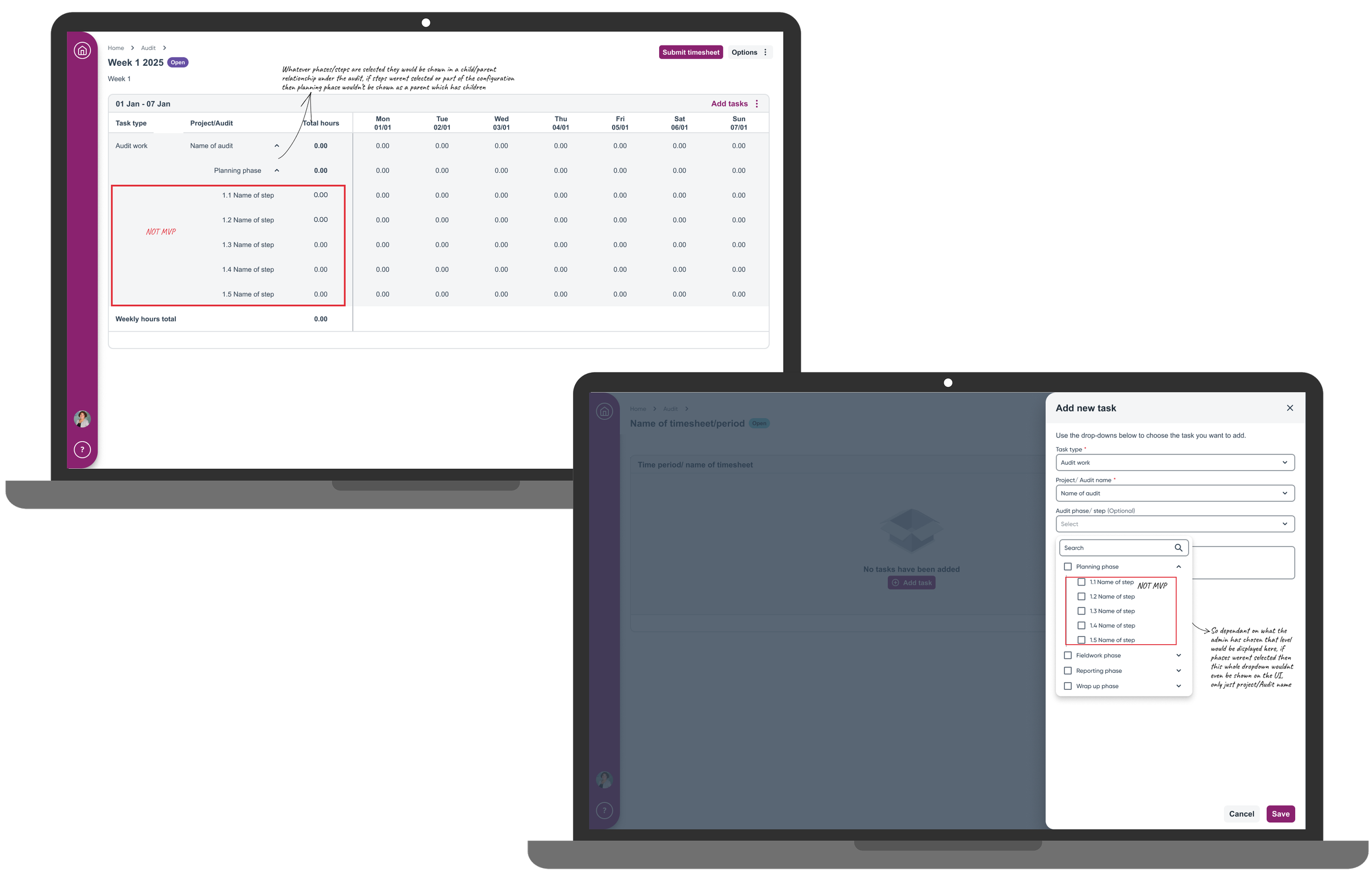Click the home icon in purple sidebar
This screenshot has width=1372, height=878.
[82, 50]
